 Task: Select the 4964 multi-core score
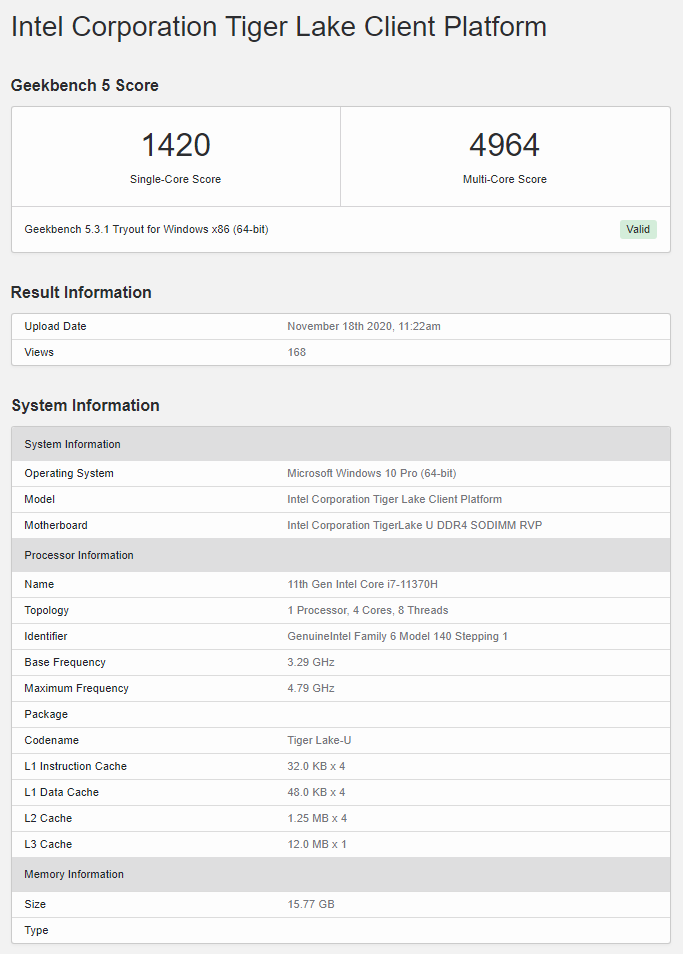504,145
